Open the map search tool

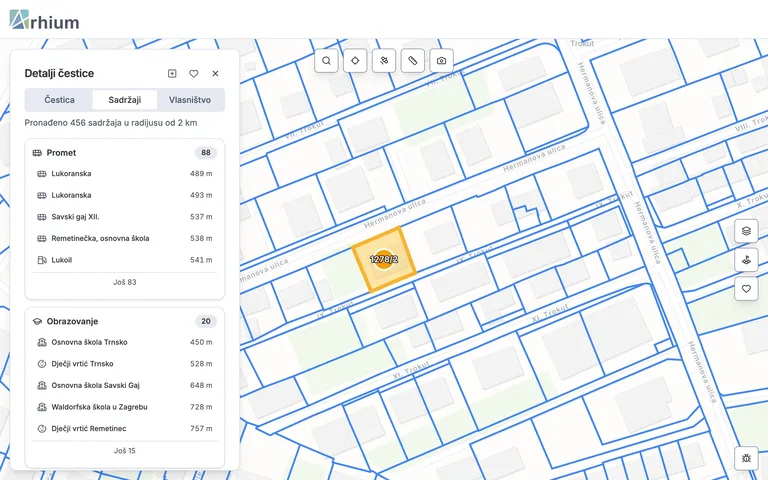[326, 61]
